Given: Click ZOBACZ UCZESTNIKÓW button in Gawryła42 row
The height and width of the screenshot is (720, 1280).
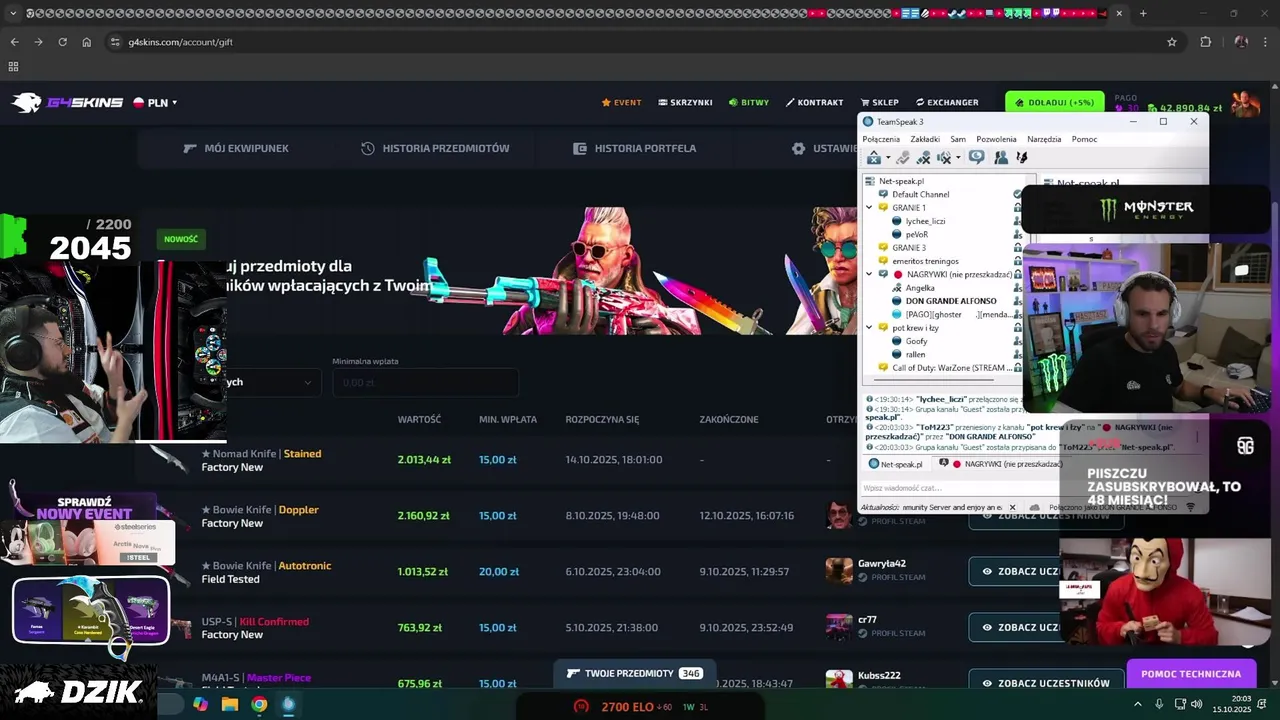Looking at the screenshot, I should coord(1014,571).
